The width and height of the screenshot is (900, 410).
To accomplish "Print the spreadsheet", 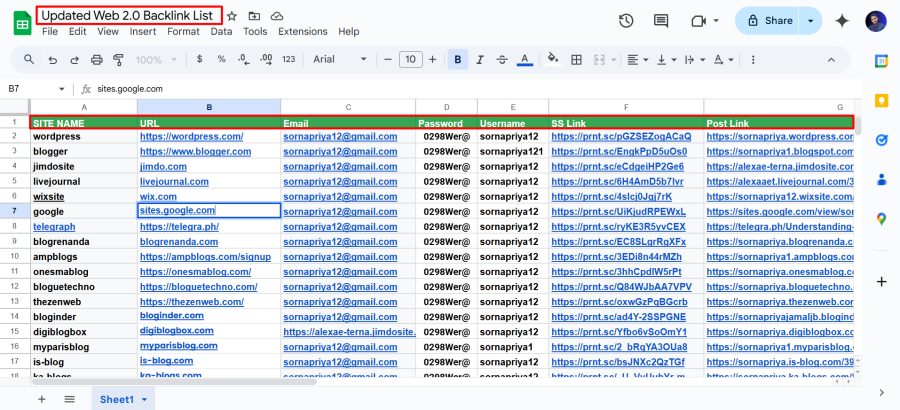I will pos(96,60).
